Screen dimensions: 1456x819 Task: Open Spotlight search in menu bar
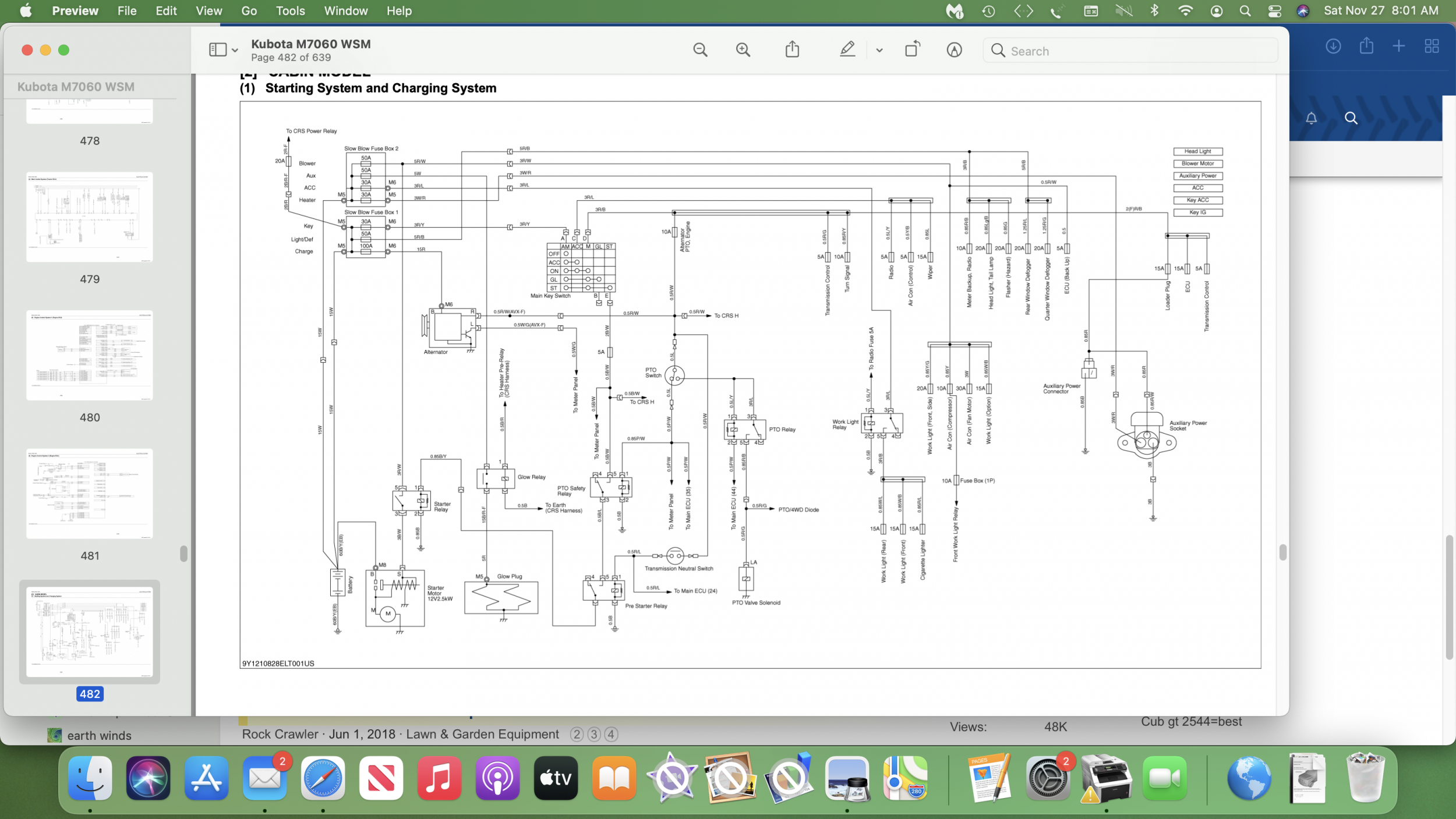(x=1245, y=10)
